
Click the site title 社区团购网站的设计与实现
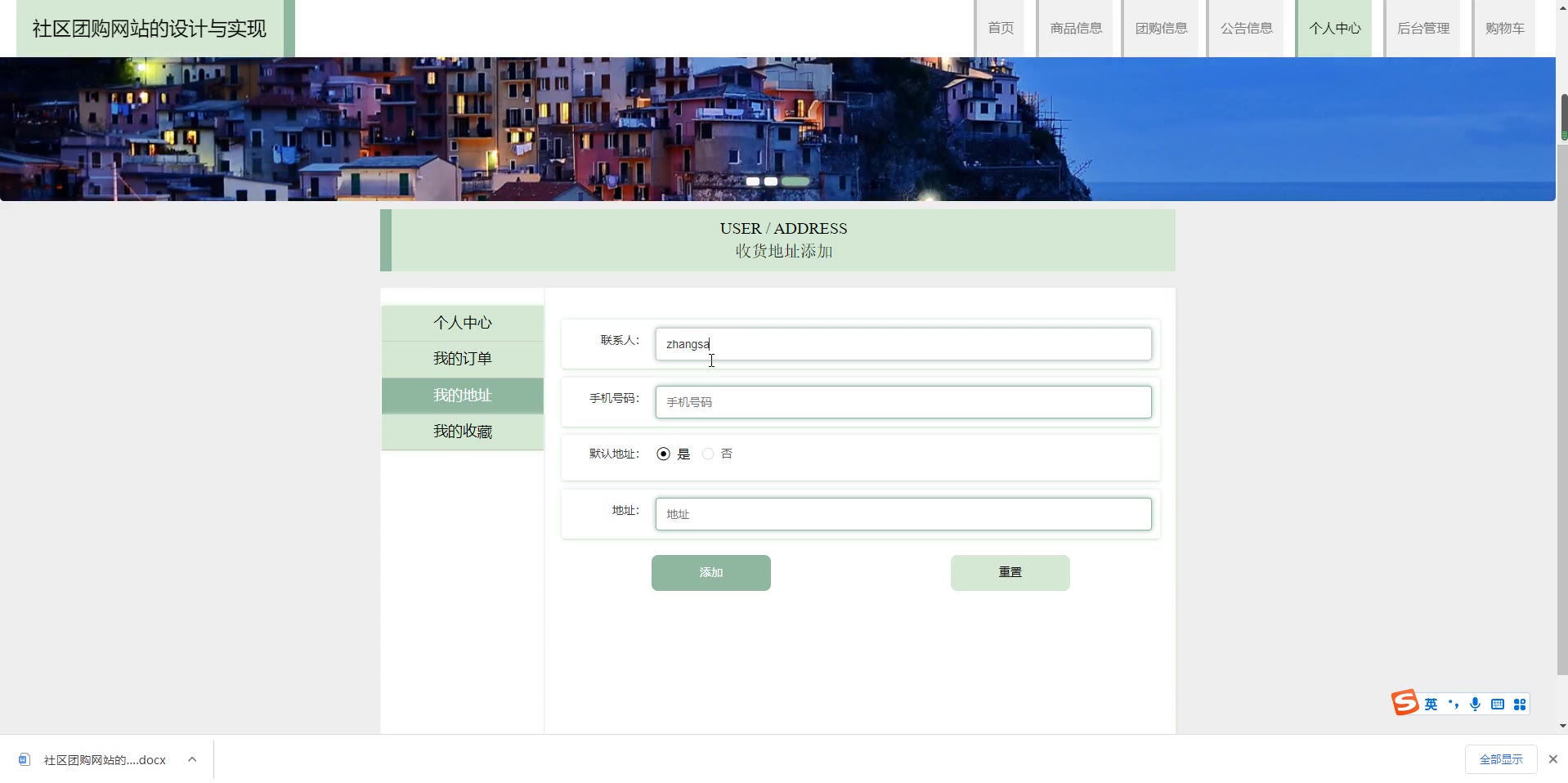coord(150,29)
